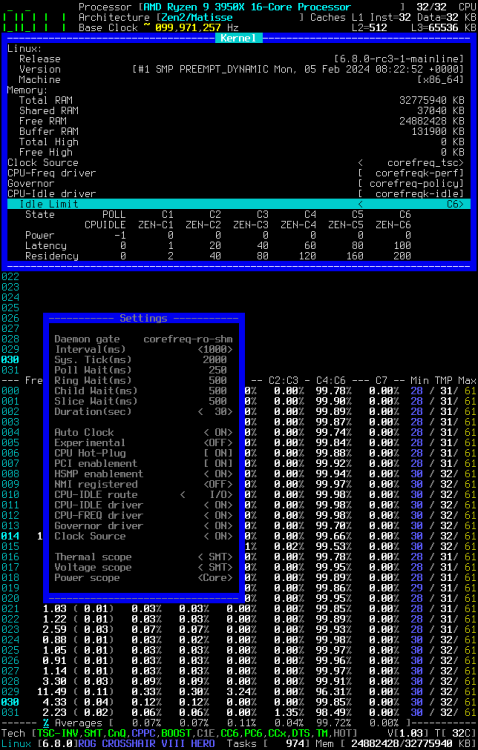Click the ROG CROSSHAIR VIII HERO label
The height and width of the screenshot is (750, 478).
click(146, 744)
